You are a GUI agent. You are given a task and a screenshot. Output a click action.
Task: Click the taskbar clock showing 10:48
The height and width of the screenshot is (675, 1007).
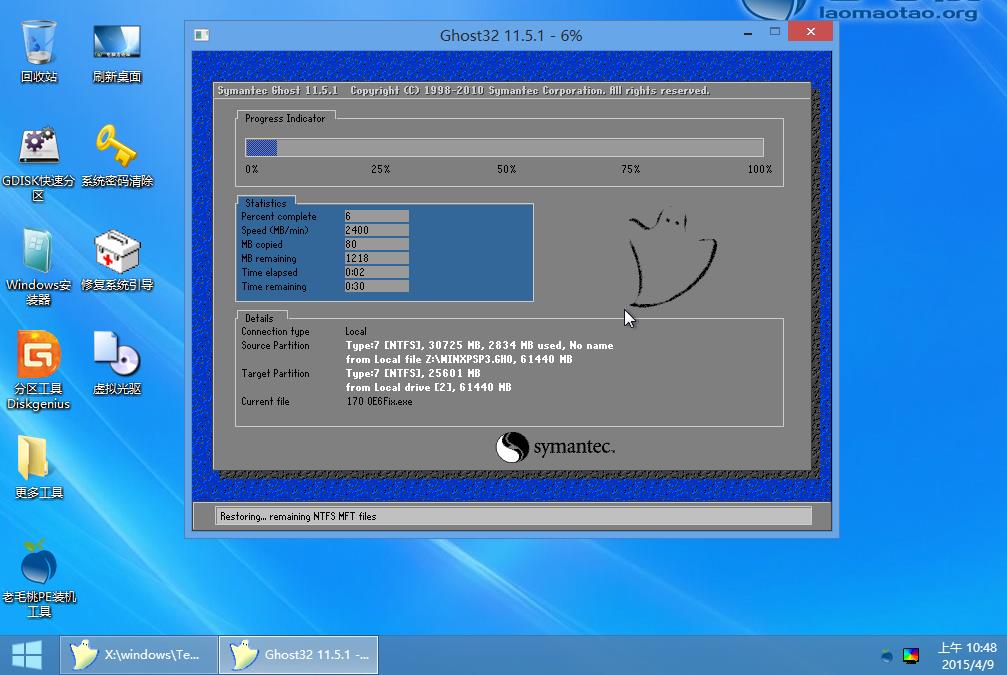point(966,655)
